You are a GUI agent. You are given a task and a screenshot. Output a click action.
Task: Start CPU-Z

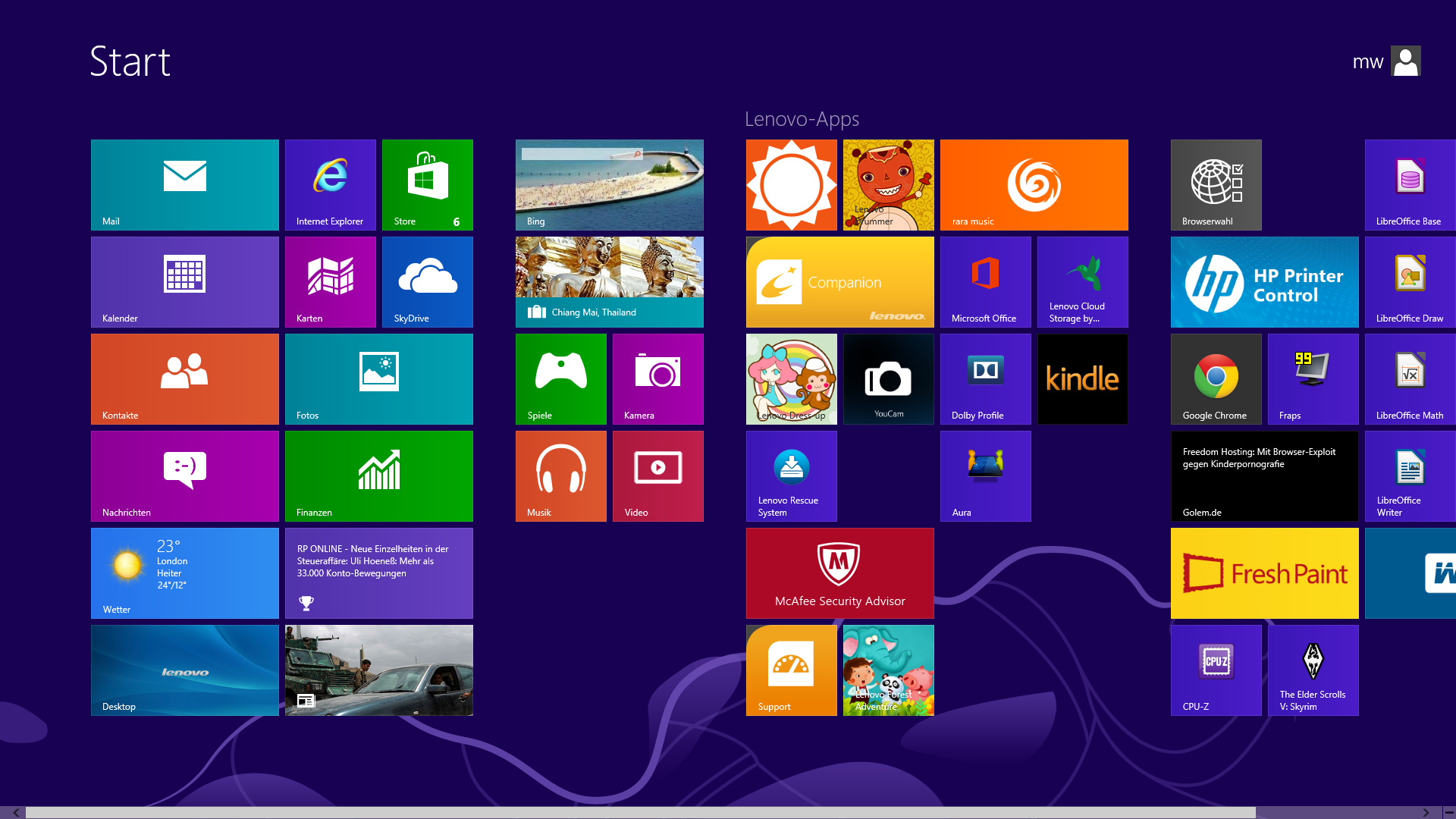(1216, 670)
